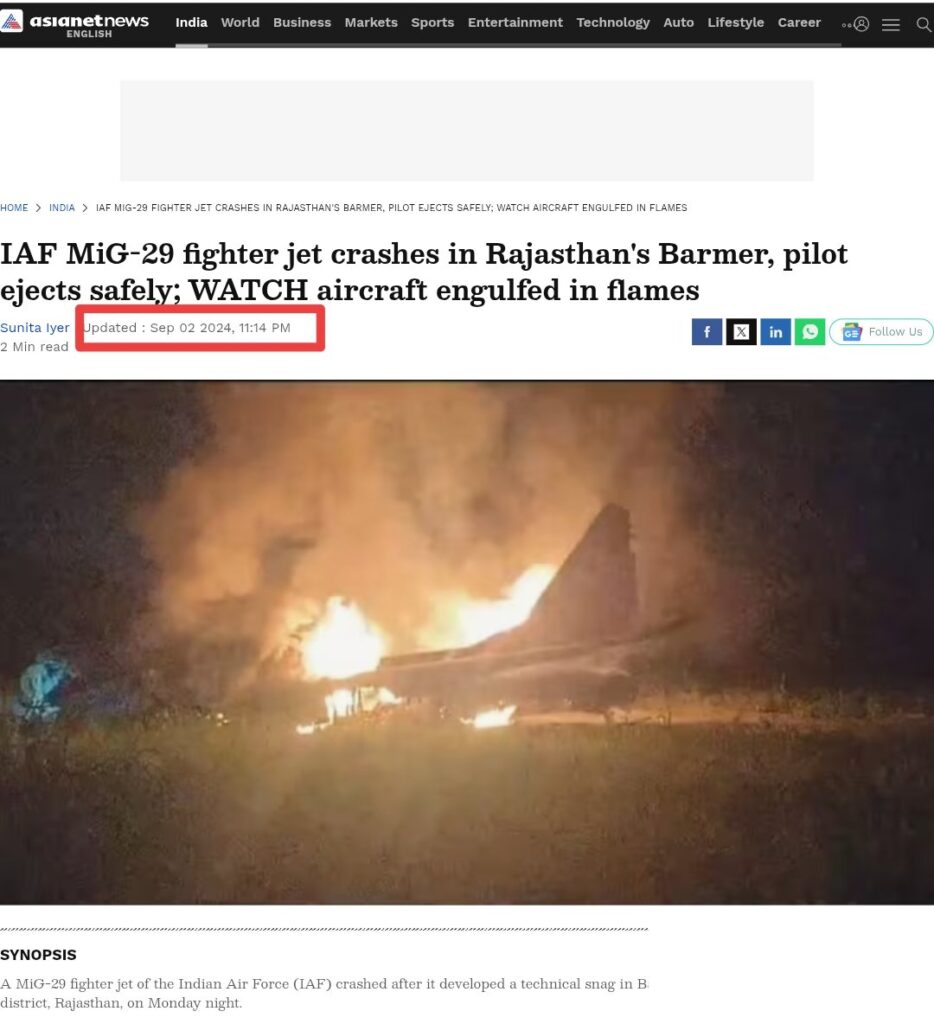Image resolution: width=934 pixels, height=1024 pixels.
Task: Click the burning aircraft article image
Action: [x=467, y=643]
